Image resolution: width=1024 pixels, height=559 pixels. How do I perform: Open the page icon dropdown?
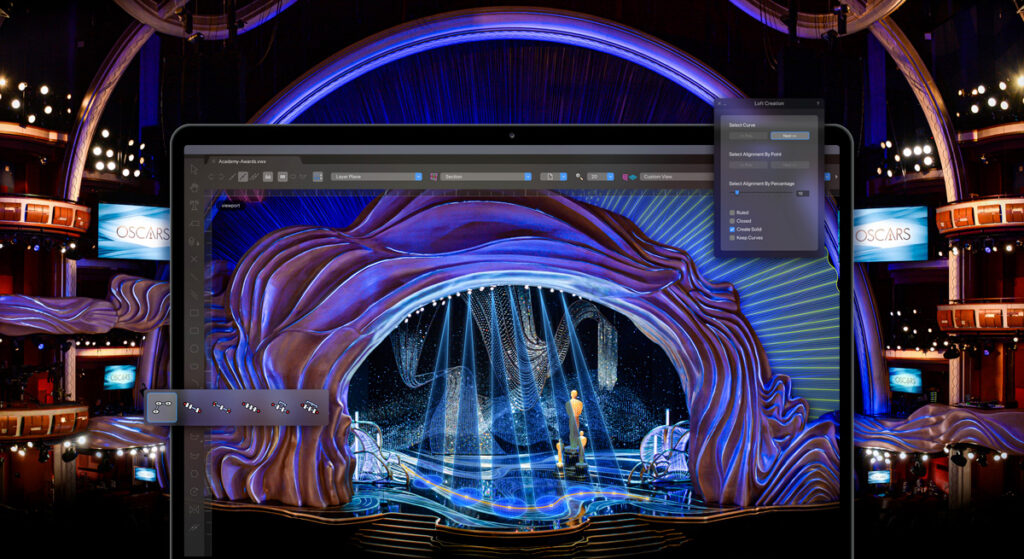(554, 176)
